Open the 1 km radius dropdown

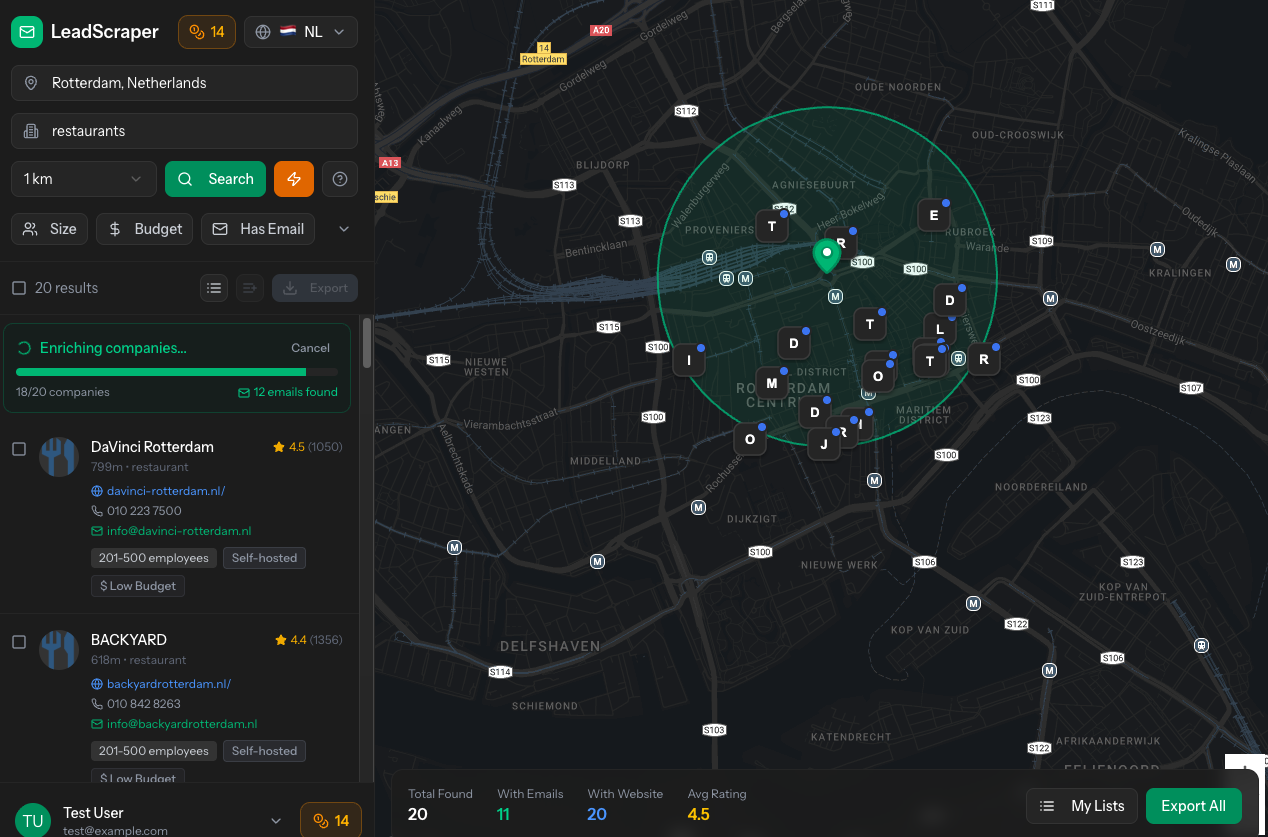tap(84, 179)
